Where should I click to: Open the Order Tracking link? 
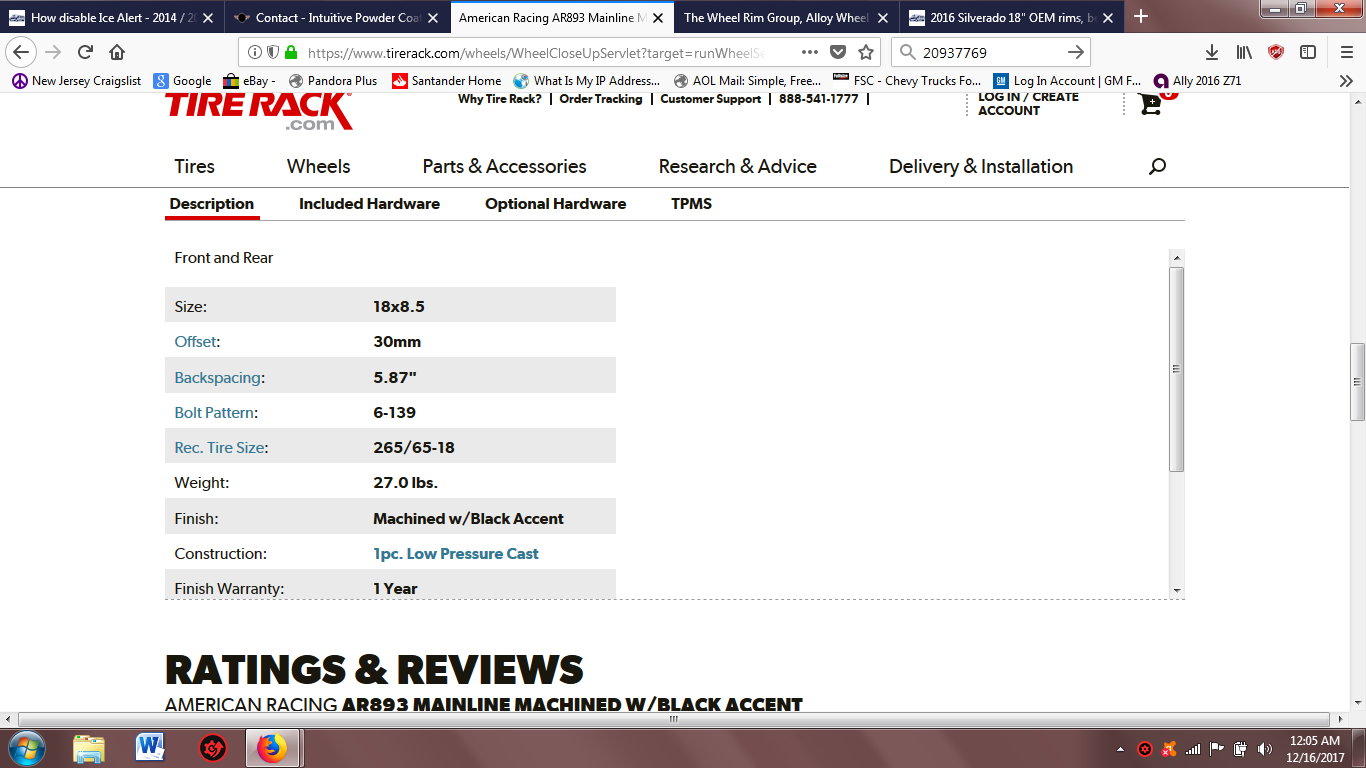click(601, 99)
